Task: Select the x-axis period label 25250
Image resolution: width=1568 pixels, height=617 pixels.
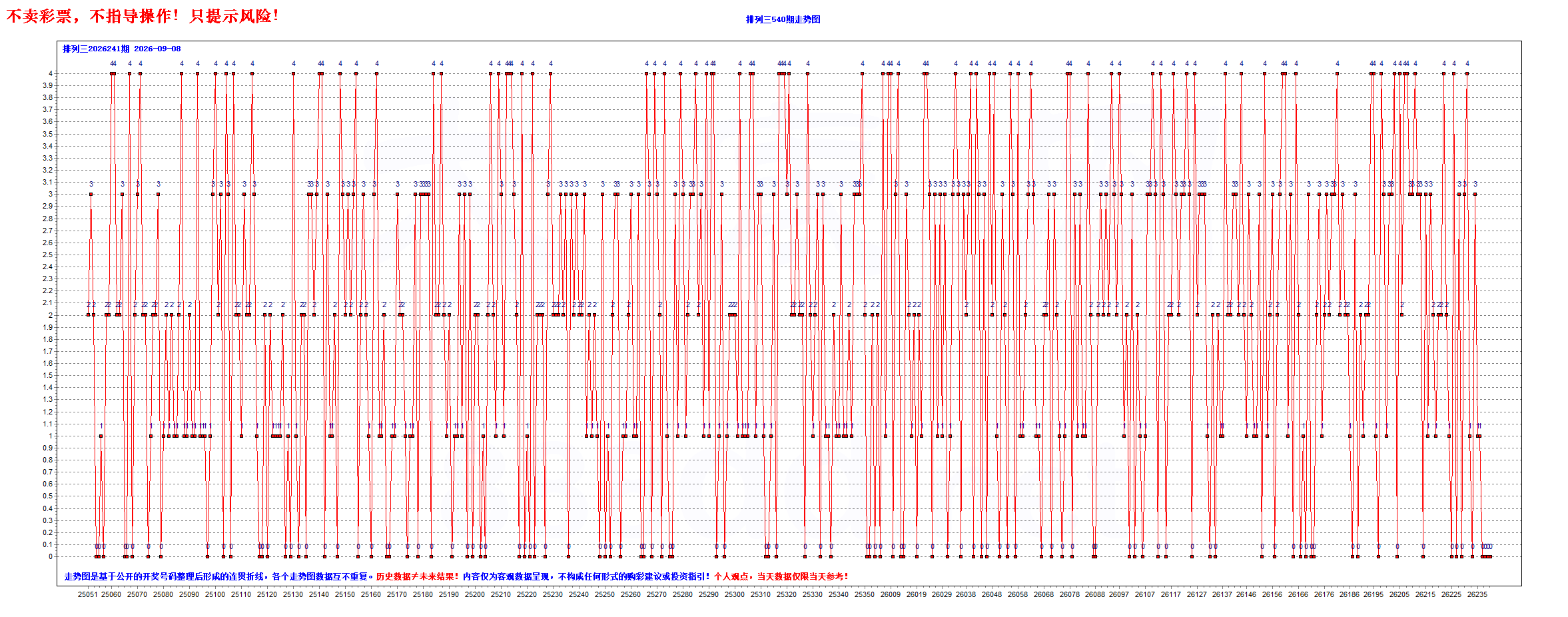Action: pyautogui.click(x=605, y=594)
